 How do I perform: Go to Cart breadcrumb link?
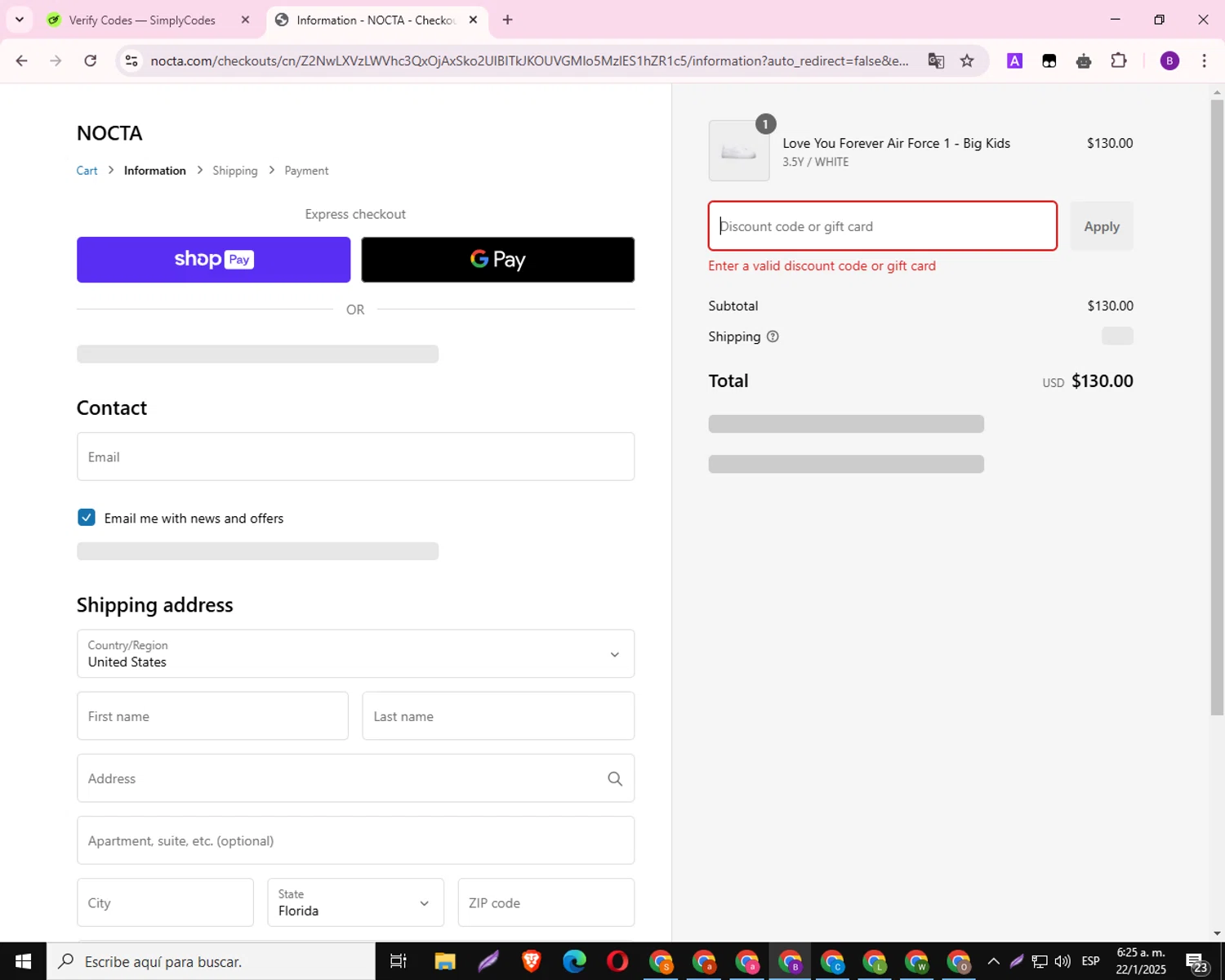pos(87,171)
